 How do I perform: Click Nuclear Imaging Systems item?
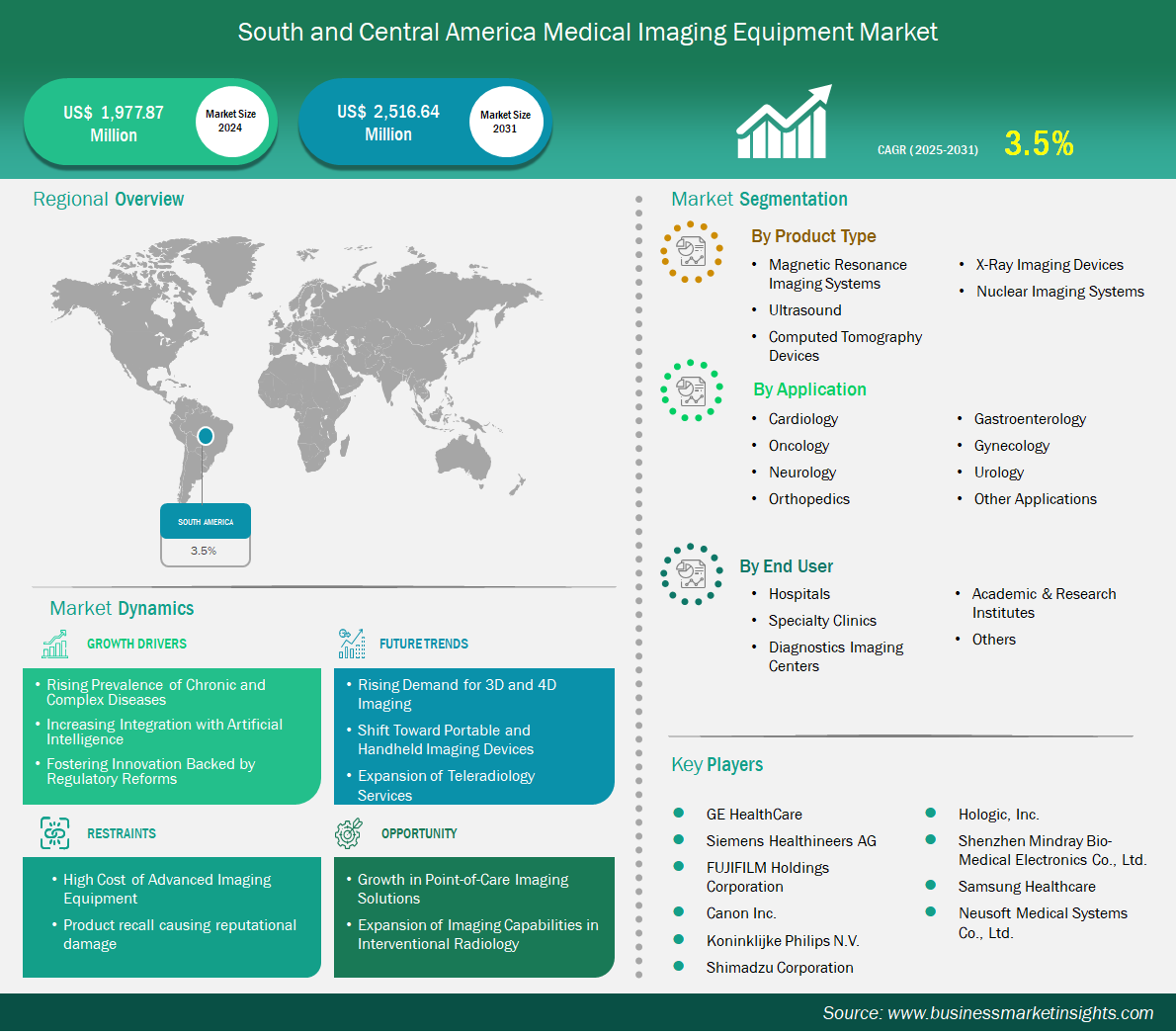pyautogui.click(x=1059, y=291)
